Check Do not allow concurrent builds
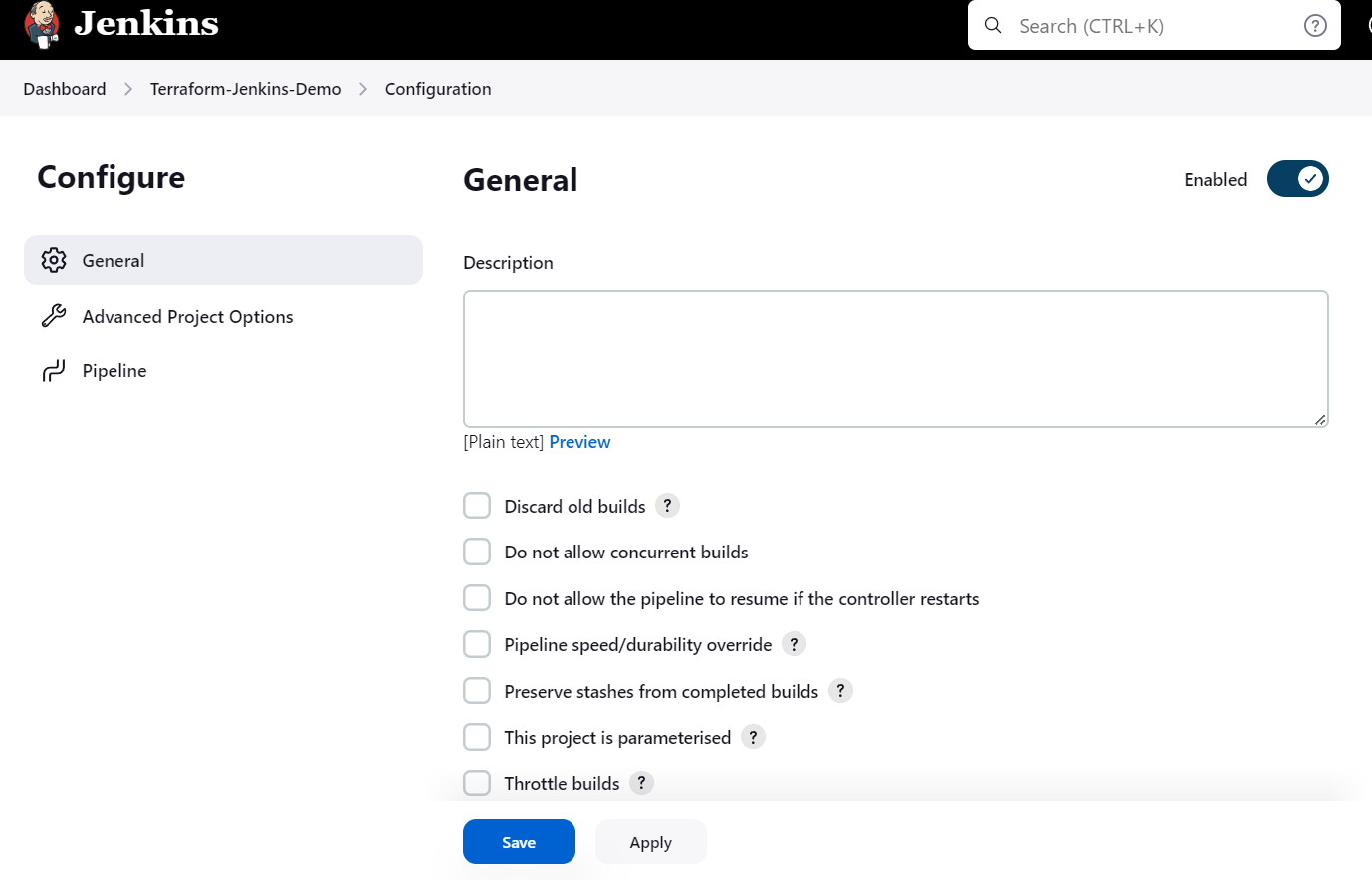Viewport: 1372px width, 886px height. [477, 552]
